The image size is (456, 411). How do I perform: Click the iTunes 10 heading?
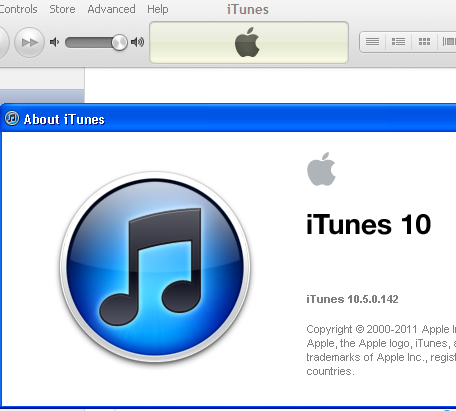369,224
